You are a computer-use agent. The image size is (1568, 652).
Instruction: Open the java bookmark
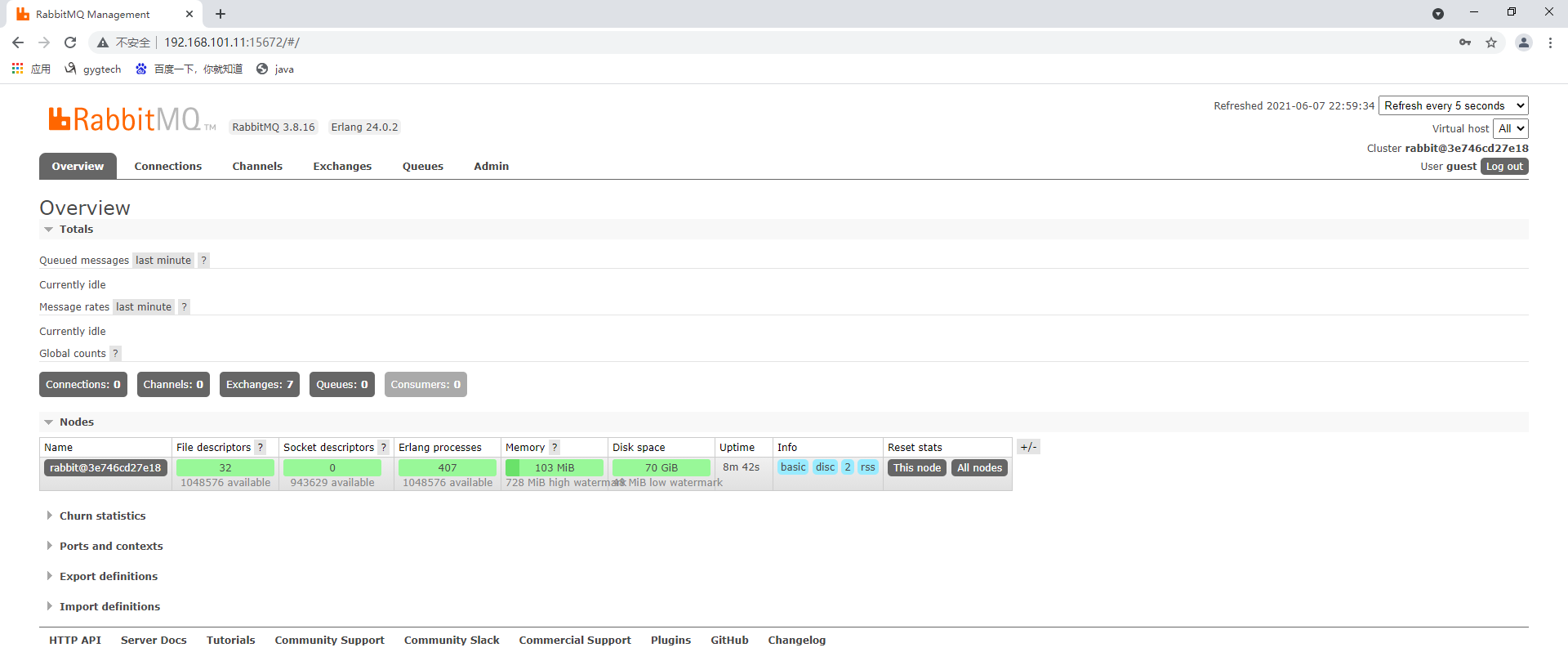(x=275, y=69)
